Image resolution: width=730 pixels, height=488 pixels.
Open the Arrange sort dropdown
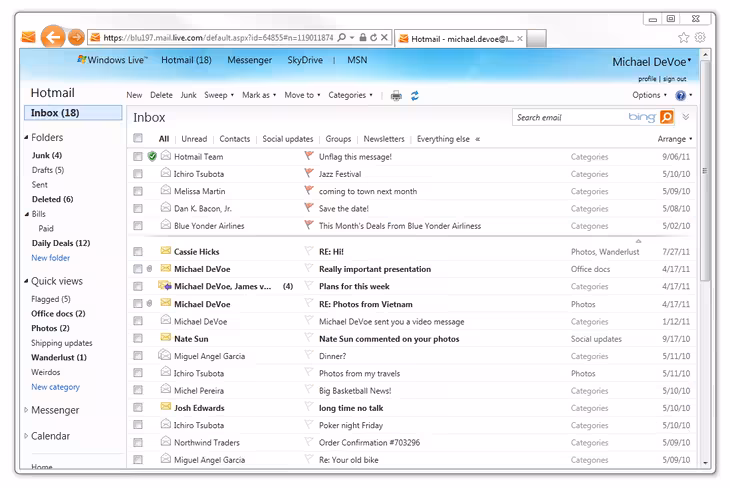[675, 139]
